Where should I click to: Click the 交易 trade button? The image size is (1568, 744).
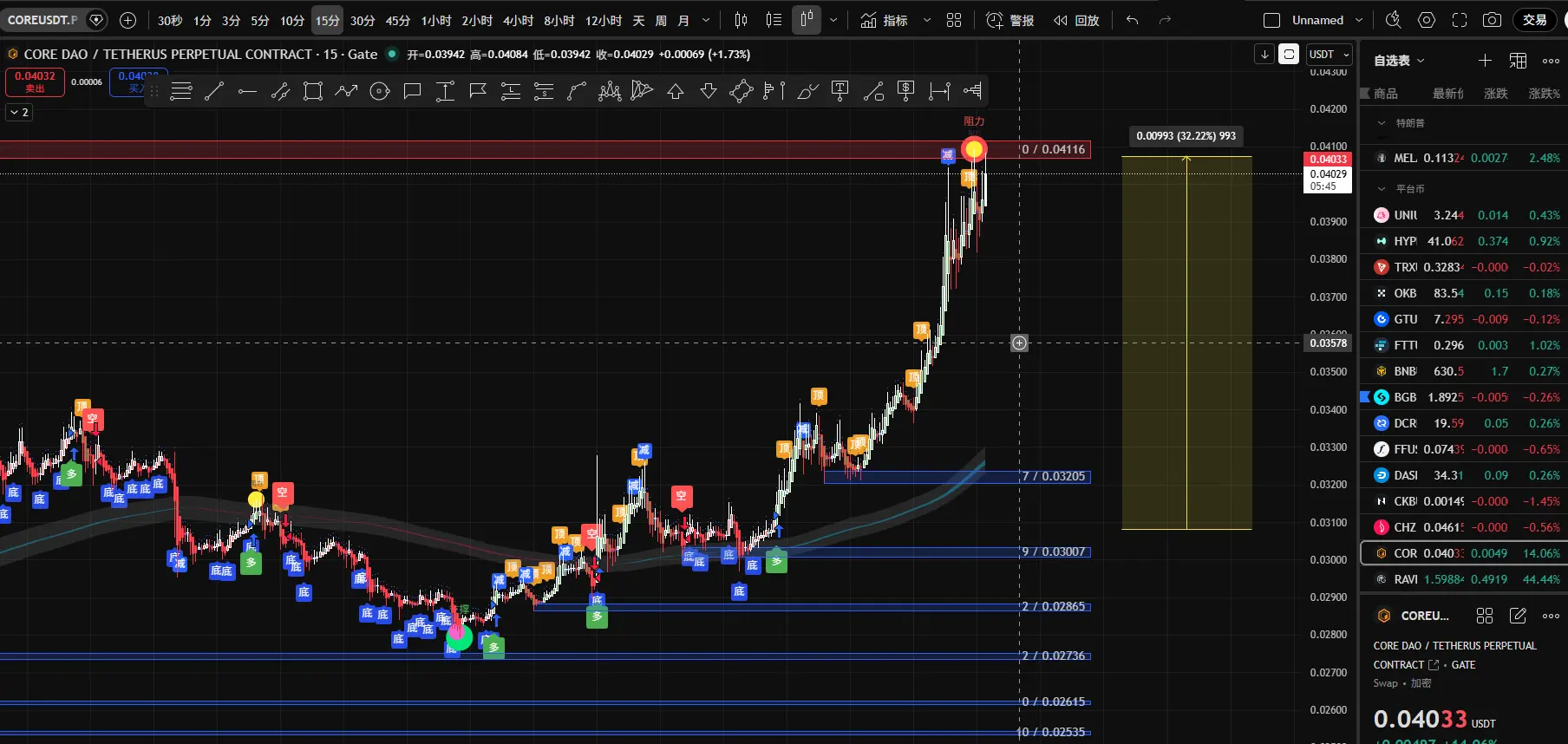(1534, 20)
